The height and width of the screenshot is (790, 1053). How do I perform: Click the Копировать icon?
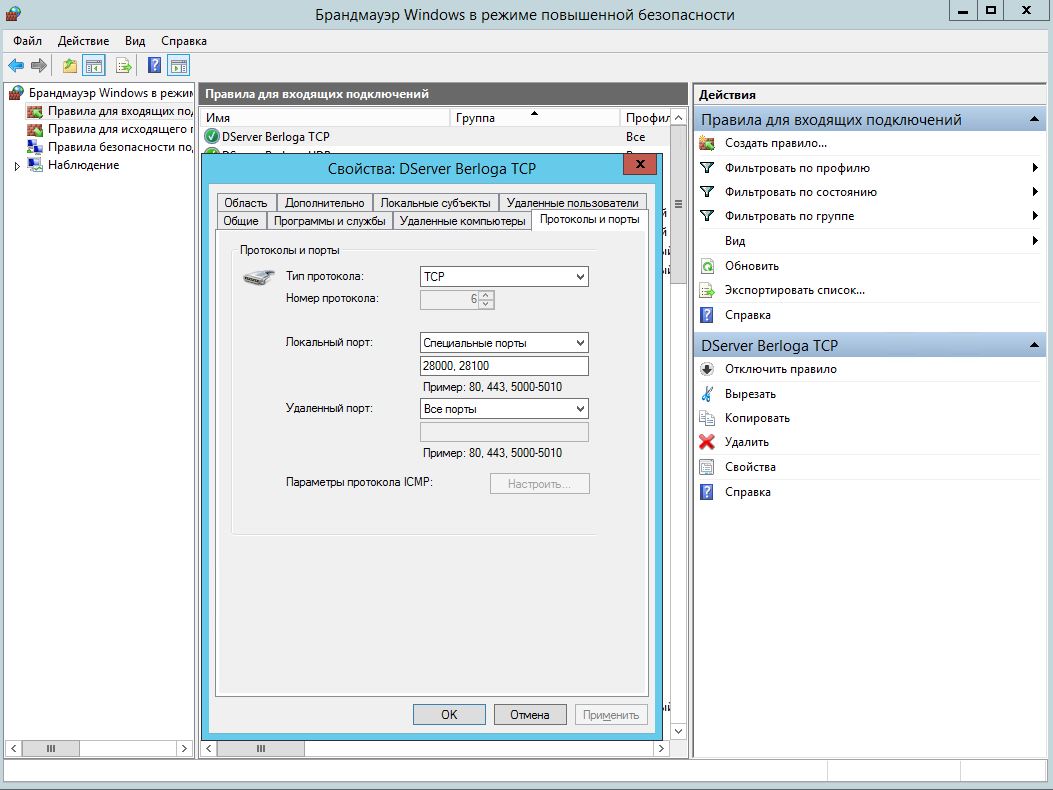706,418
